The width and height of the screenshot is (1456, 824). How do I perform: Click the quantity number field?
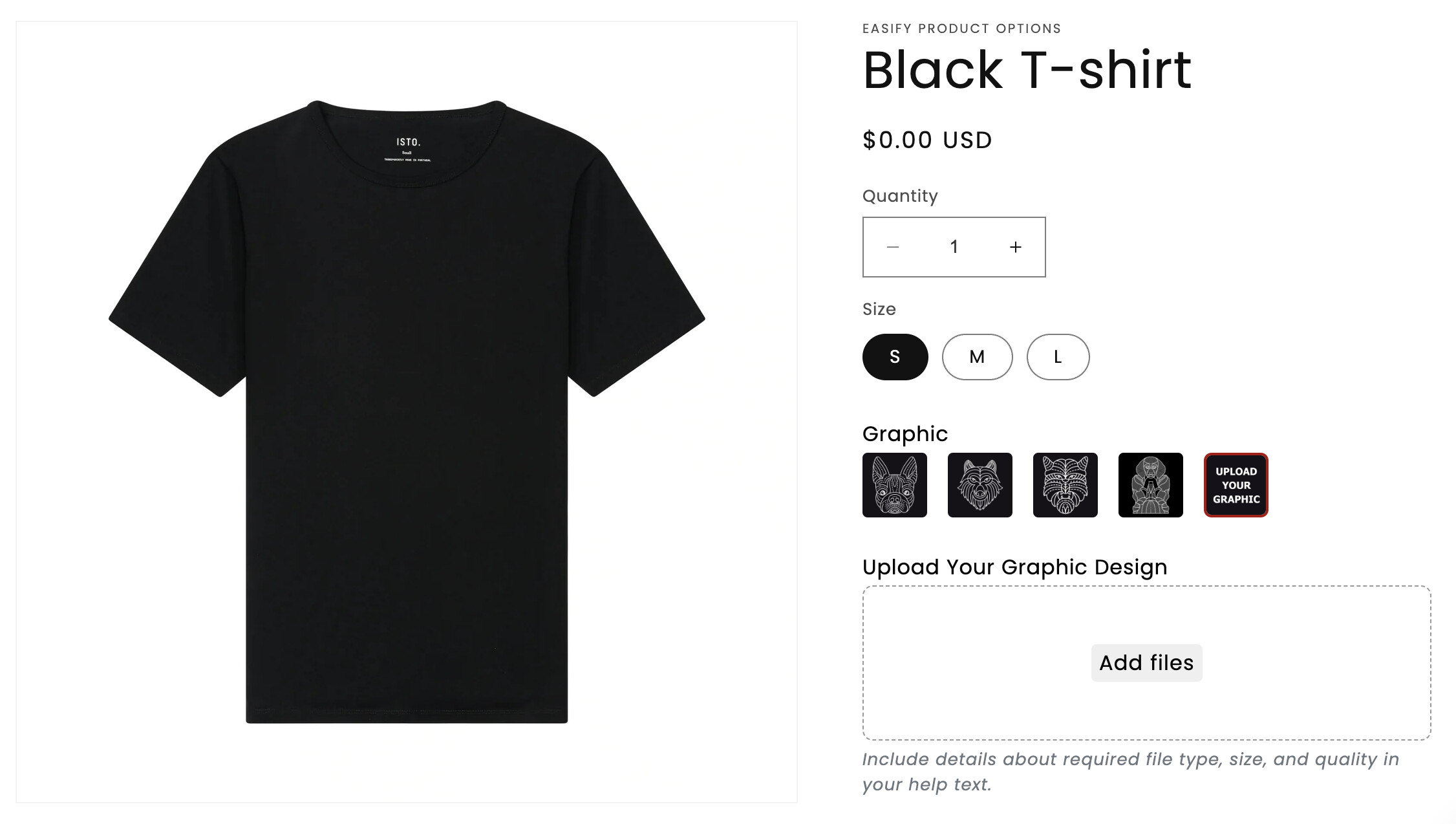(954, 247)
